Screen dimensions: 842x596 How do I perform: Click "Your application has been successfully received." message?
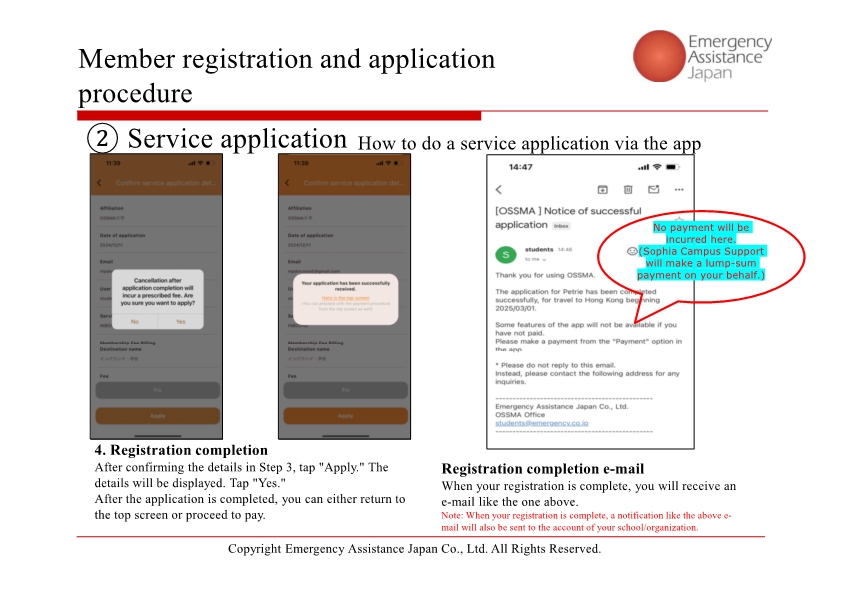coord(345,286)
